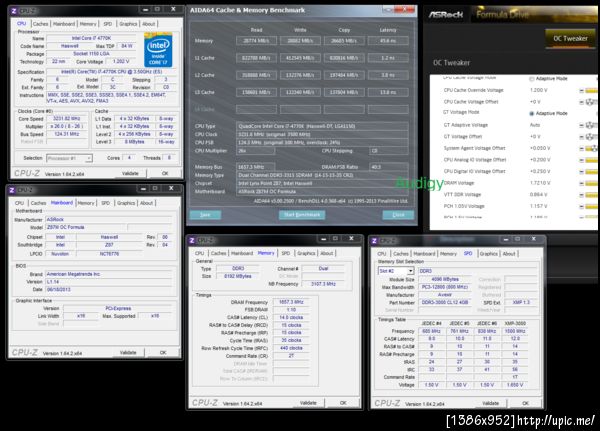
Task: Click the Z title bar icon of the CPU-Z Memory window
Action: tap(192, 240)
